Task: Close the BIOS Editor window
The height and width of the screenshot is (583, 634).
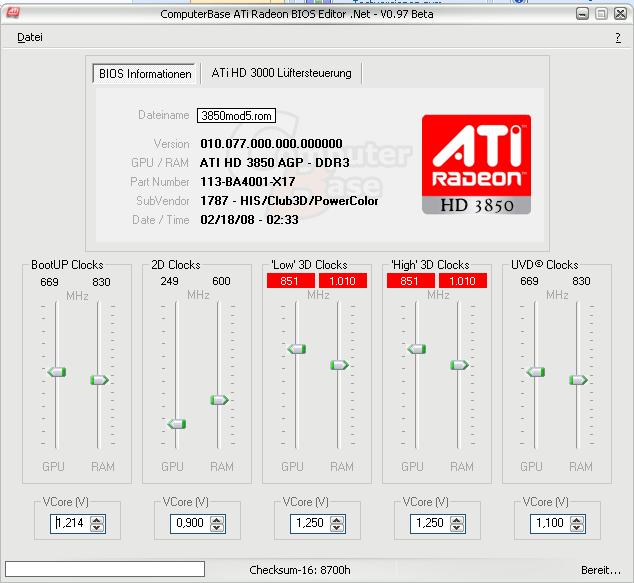Action: (x=620, y=14)
